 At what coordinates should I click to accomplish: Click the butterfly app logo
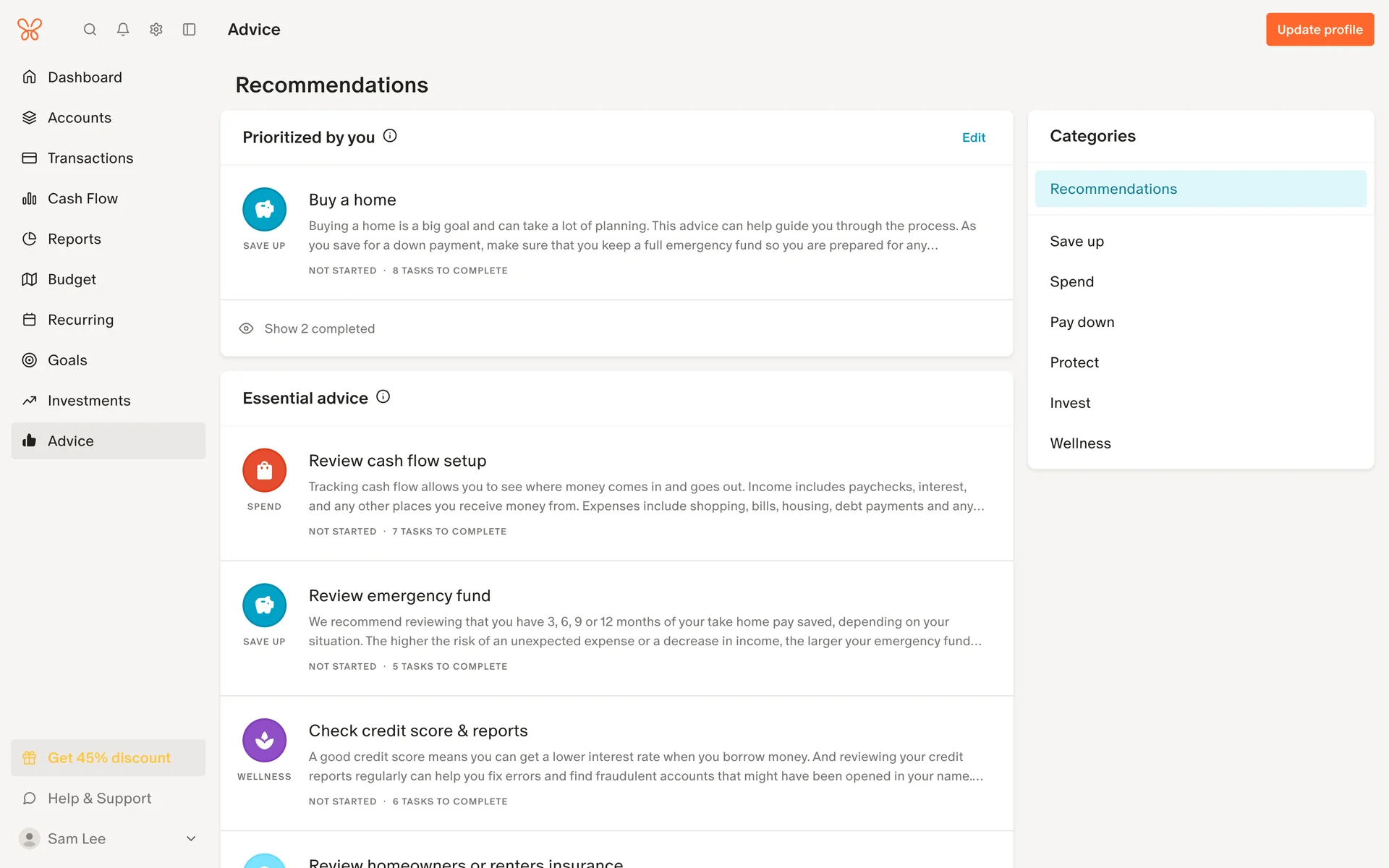(x=30, y=30)
